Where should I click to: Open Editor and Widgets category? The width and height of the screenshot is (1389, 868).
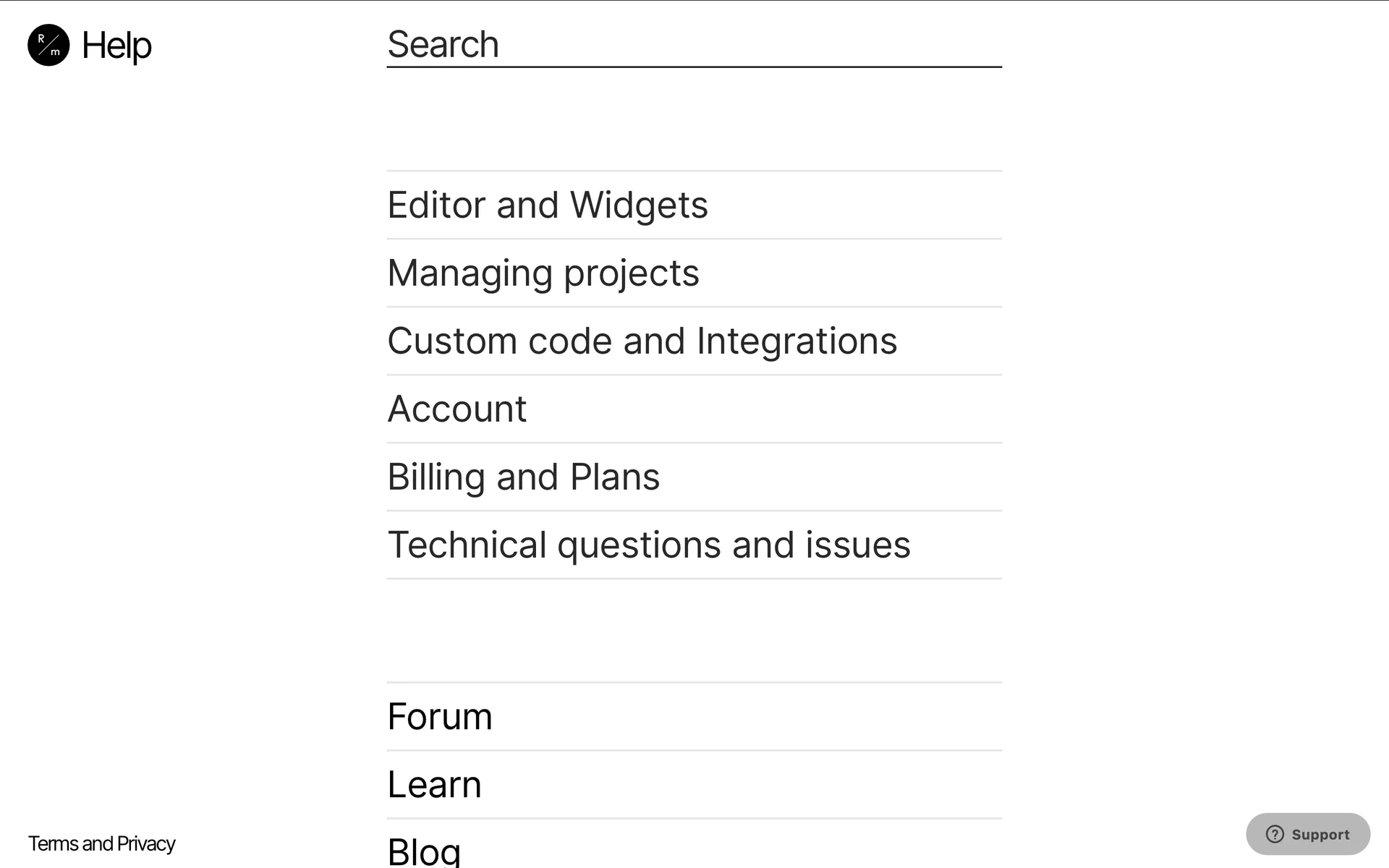547,205
